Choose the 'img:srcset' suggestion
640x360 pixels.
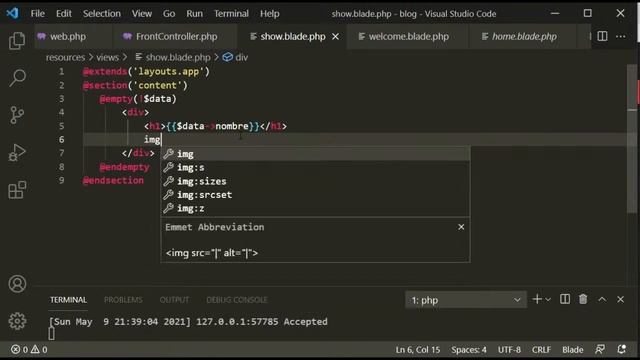point(315,195)
